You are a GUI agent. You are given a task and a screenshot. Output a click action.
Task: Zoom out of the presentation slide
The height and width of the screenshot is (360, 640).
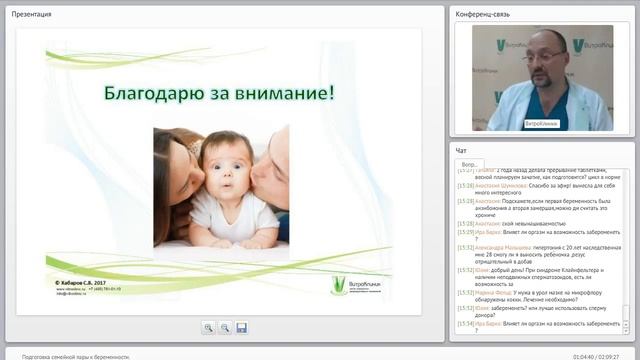point(225,328)
